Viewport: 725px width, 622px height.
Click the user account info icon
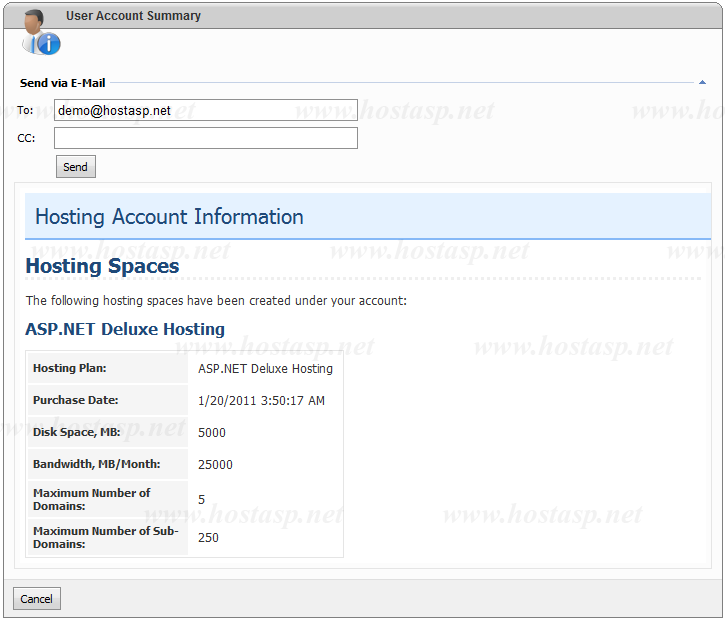click(40, 34)
